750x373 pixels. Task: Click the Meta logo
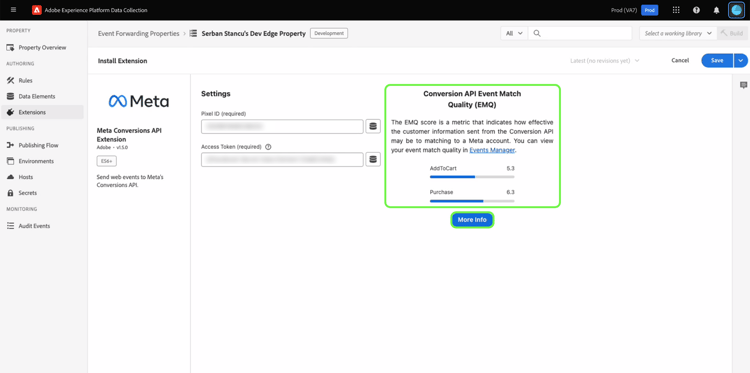[139, 101]
